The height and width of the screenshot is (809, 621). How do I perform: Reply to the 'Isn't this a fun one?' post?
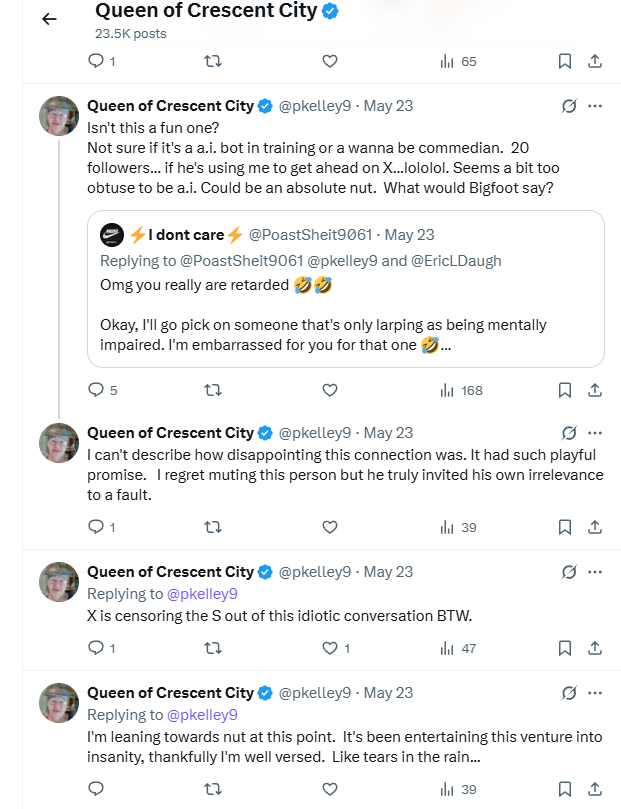96,390
